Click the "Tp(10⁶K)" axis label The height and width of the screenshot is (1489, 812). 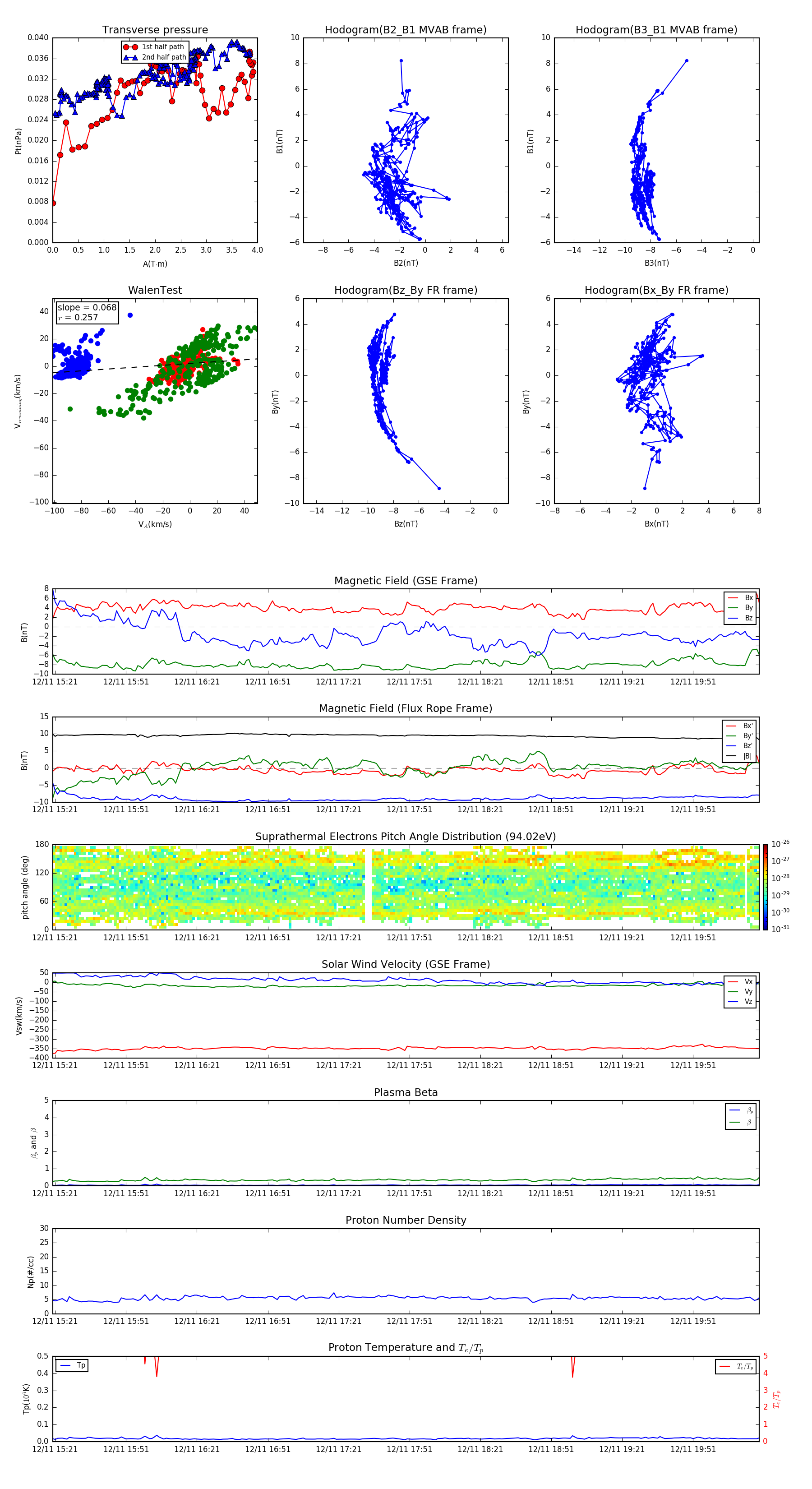point(26,1399)
